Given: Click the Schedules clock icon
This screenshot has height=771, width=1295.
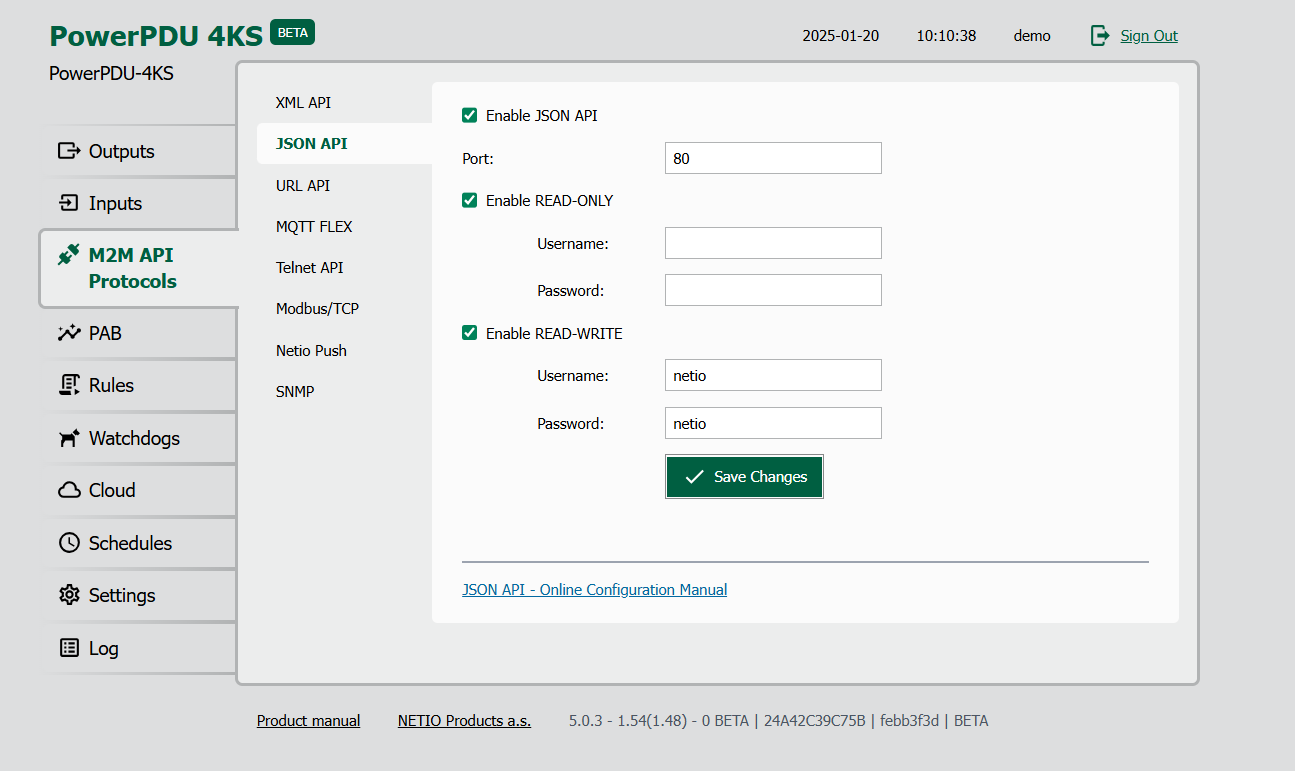Looking at the screenshot, I should [x=69, y=543].
